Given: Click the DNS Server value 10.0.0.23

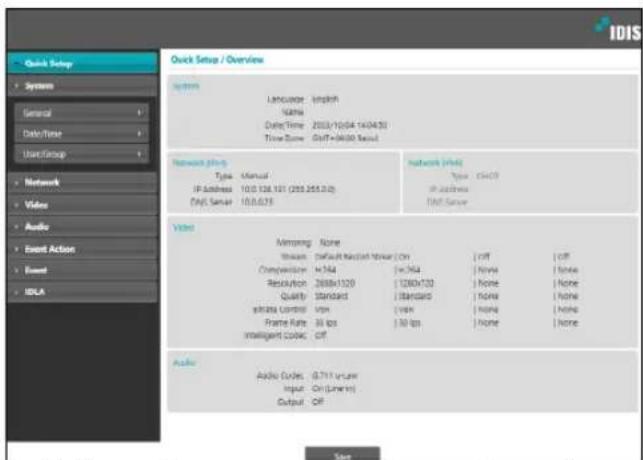Looking at the screenshot, I should pos(257,202).
